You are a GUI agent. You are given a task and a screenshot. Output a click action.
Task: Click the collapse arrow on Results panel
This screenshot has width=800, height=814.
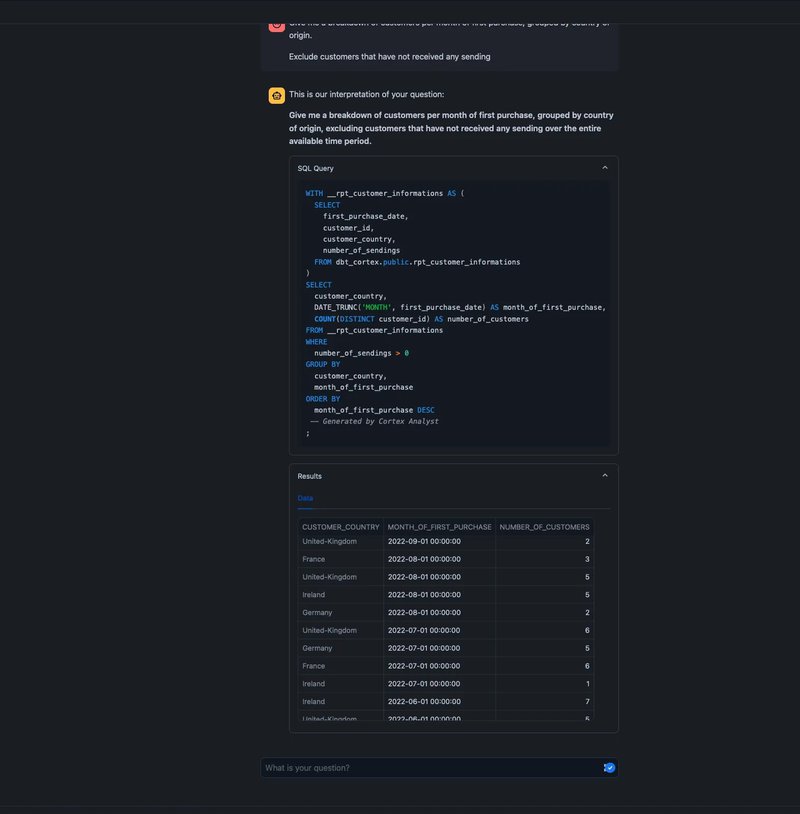tap(605, 475)
